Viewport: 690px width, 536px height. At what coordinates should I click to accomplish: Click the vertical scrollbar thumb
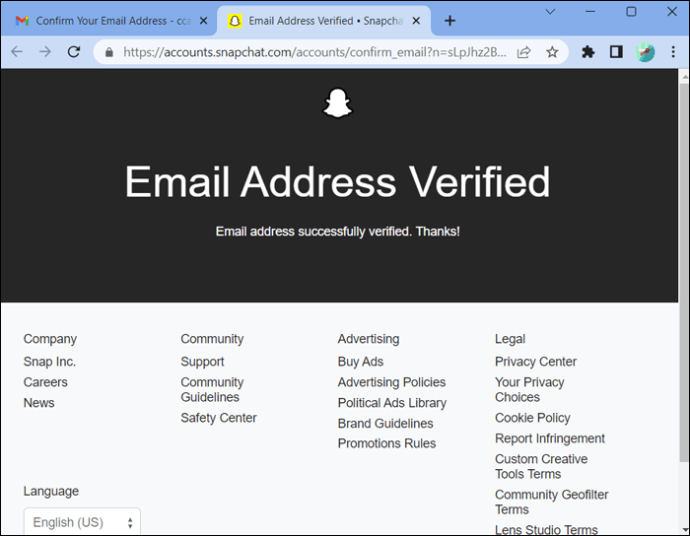coord(684,273)
